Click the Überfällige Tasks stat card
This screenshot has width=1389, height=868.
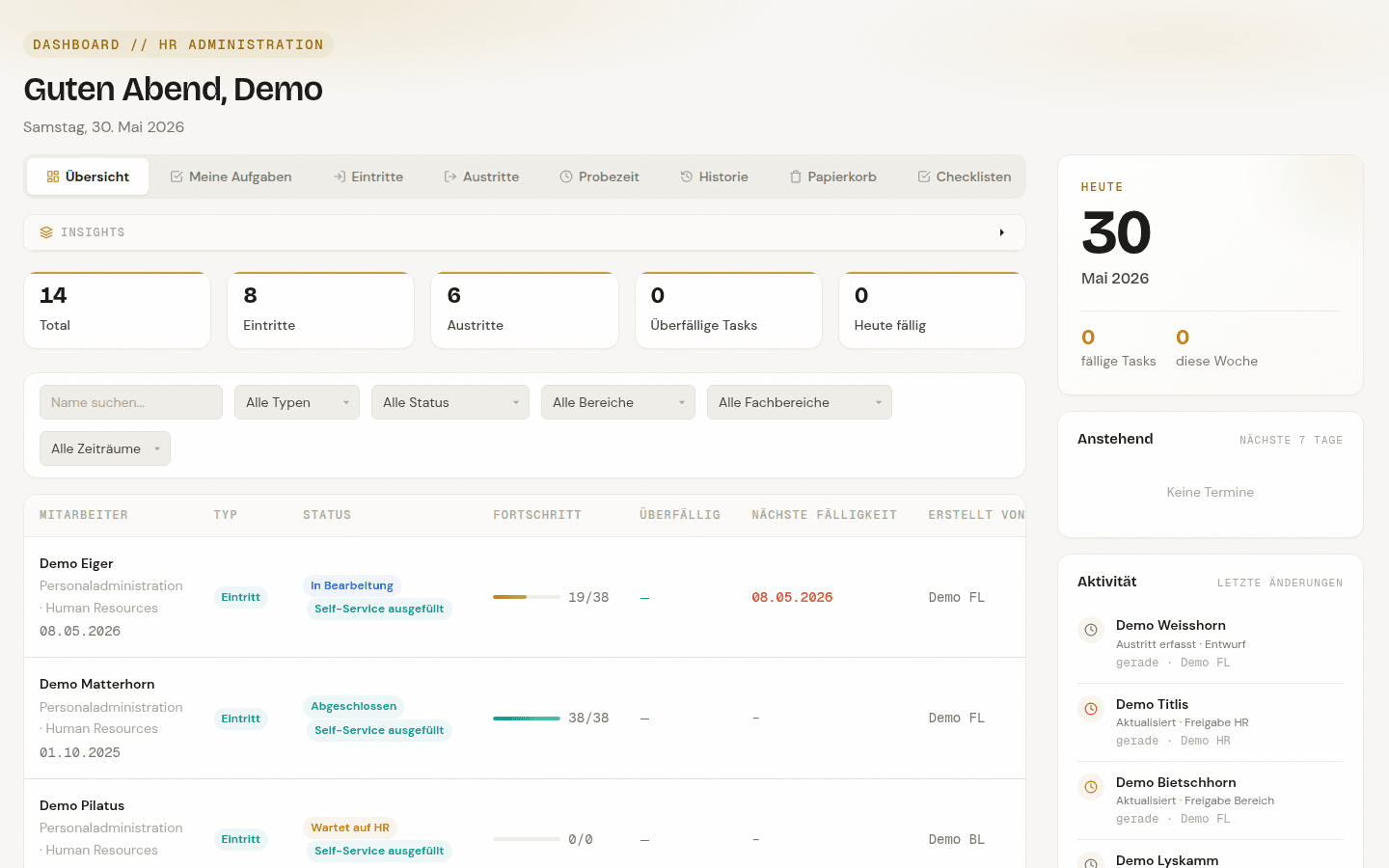click(728, 310)
